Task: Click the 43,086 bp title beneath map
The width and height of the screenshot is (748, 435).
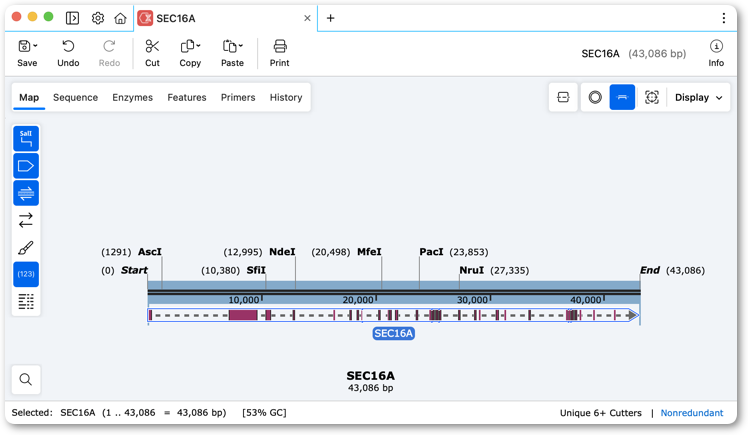Action: coord(371,388)
